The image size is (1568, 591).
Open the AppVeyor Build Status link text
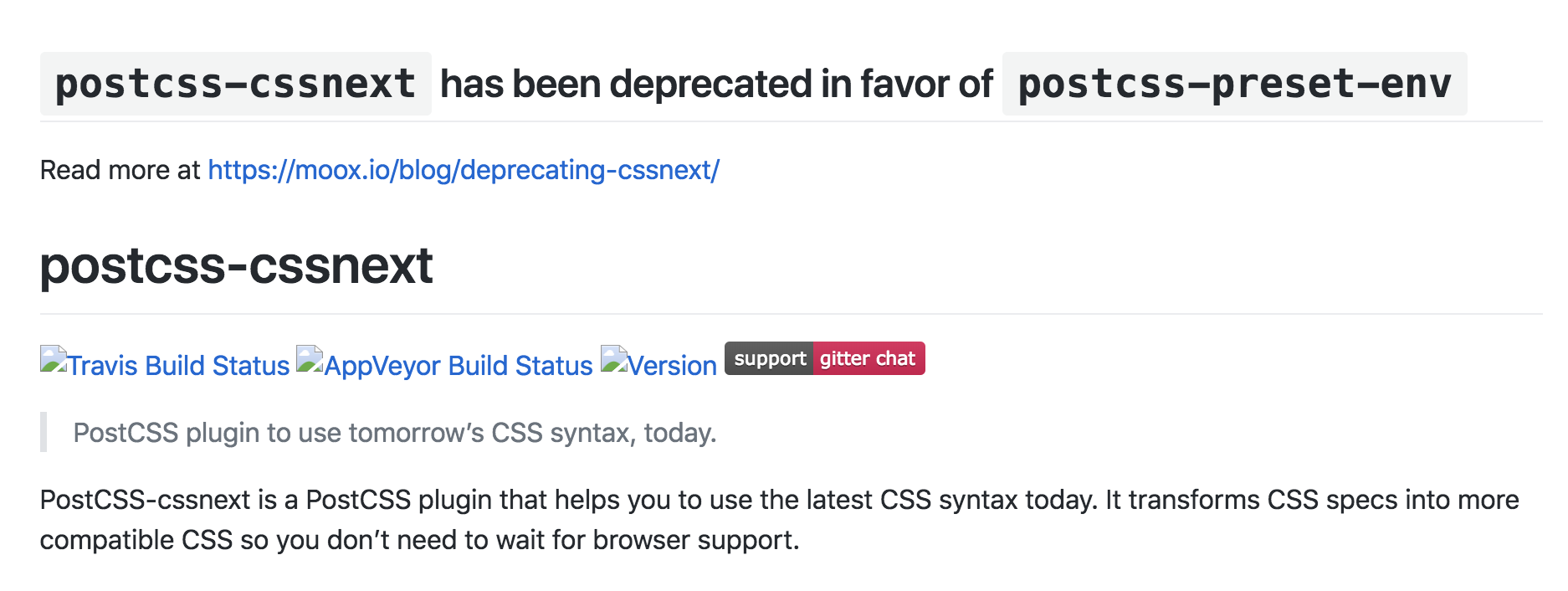pos(459,366)
